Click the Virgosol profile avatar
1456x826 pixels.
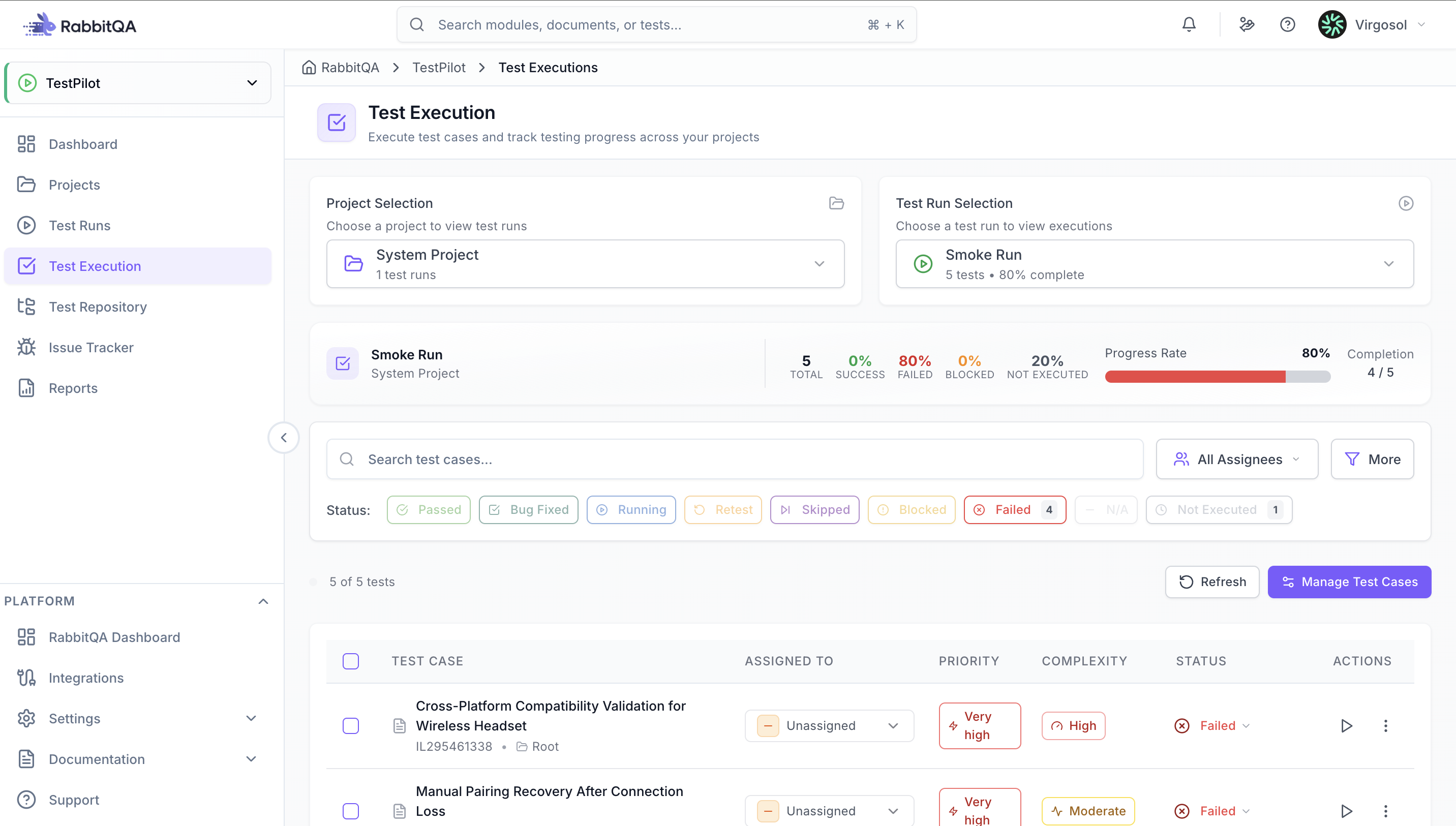pyautogui.click(x=1332, y=24)
